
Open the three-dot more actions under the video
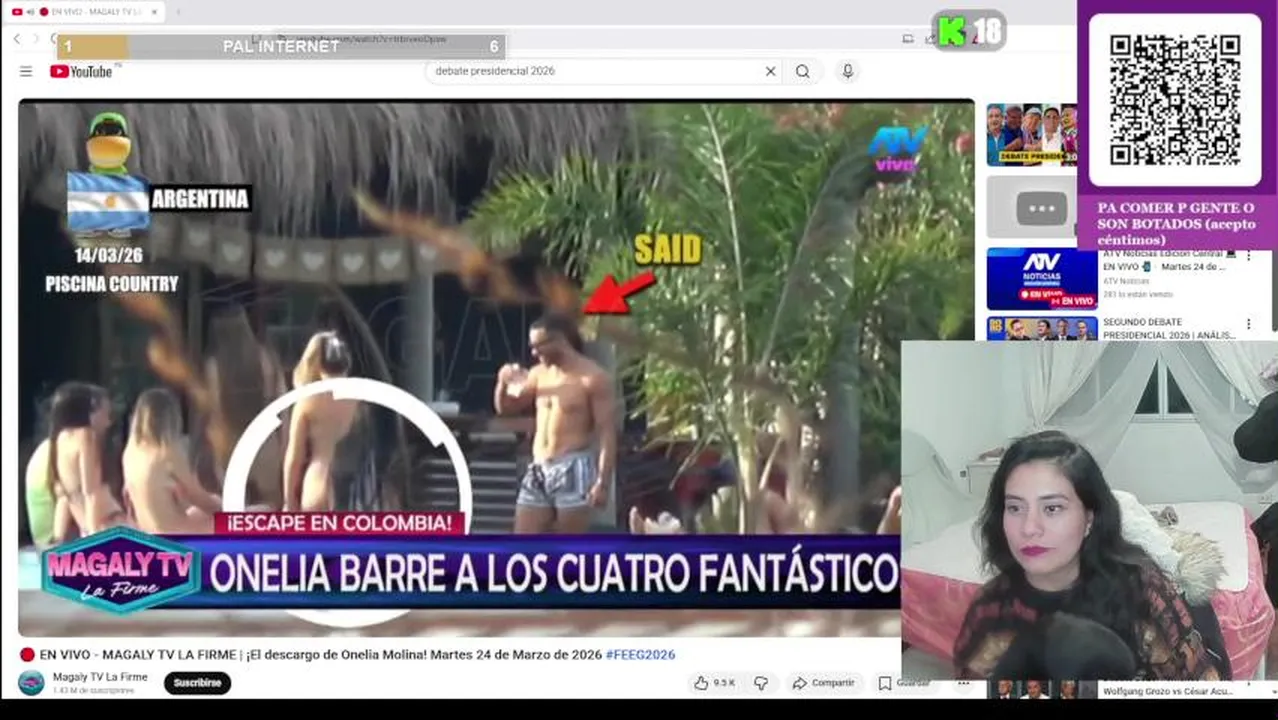pos(963,683)
